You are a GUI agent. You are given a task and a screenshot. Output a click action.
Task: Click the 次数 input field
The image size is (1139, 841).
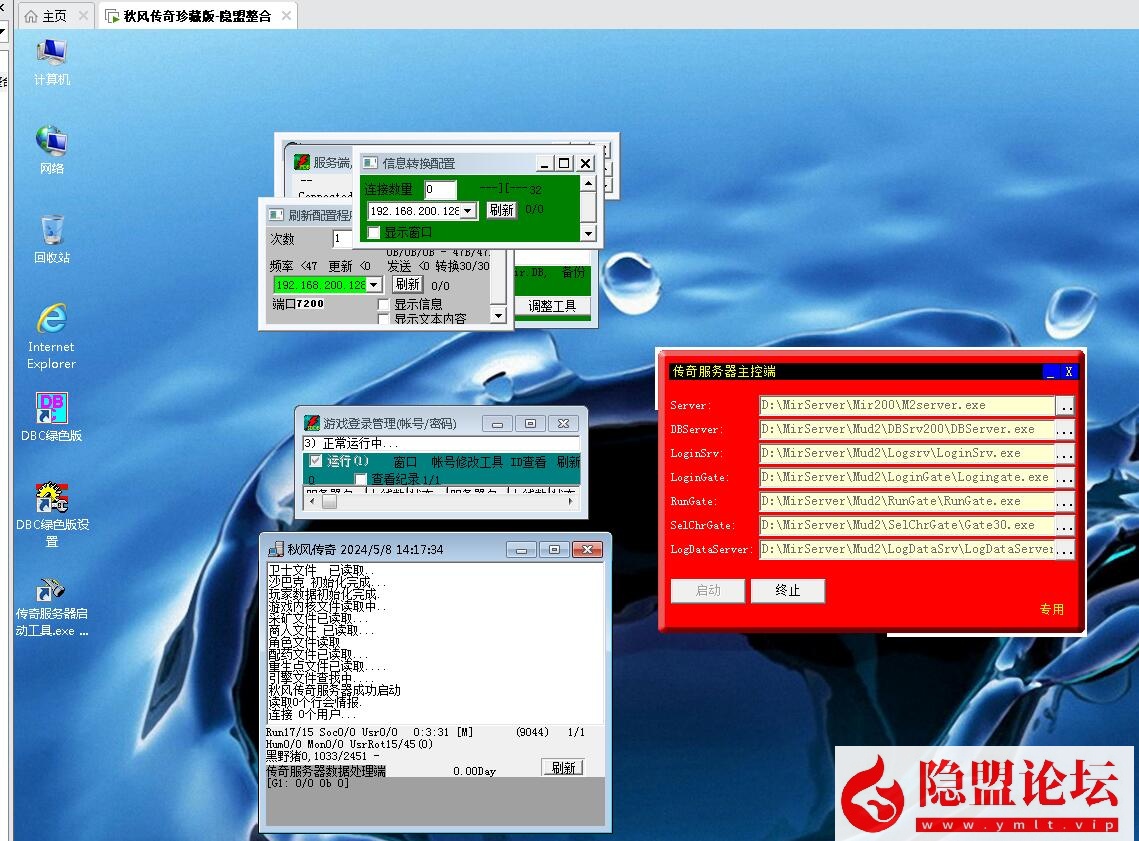tap(343, 238)
